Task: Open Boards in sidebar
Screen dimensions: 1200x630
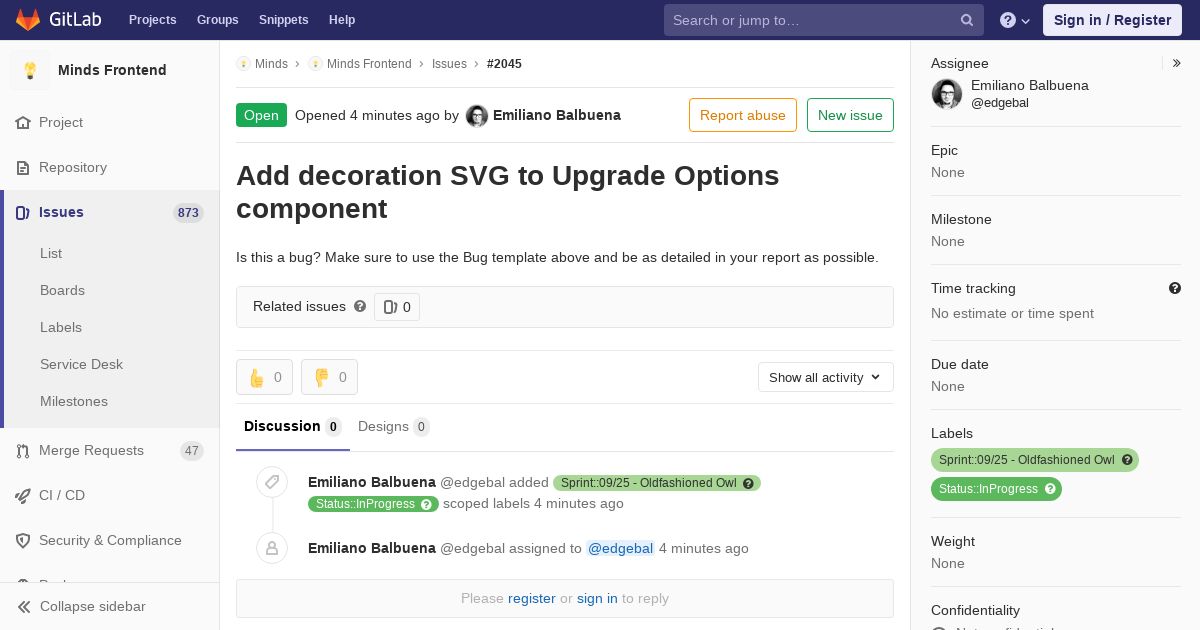Action: pyautogui.click(x=62, y=290)
